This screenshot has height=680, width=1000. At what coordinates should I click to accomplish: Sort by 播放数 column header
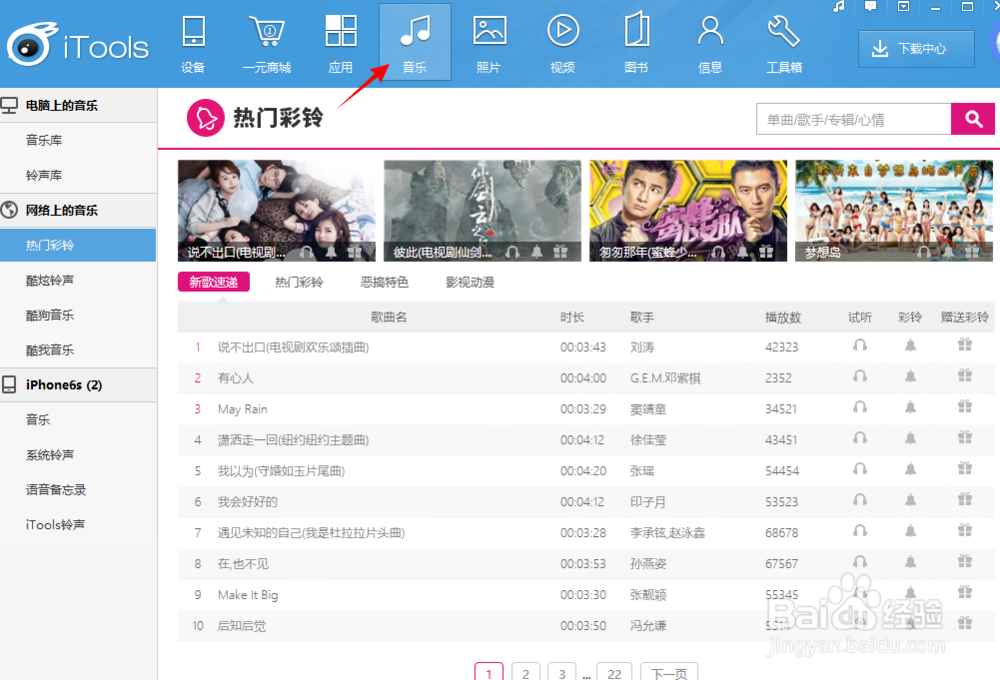783,317
